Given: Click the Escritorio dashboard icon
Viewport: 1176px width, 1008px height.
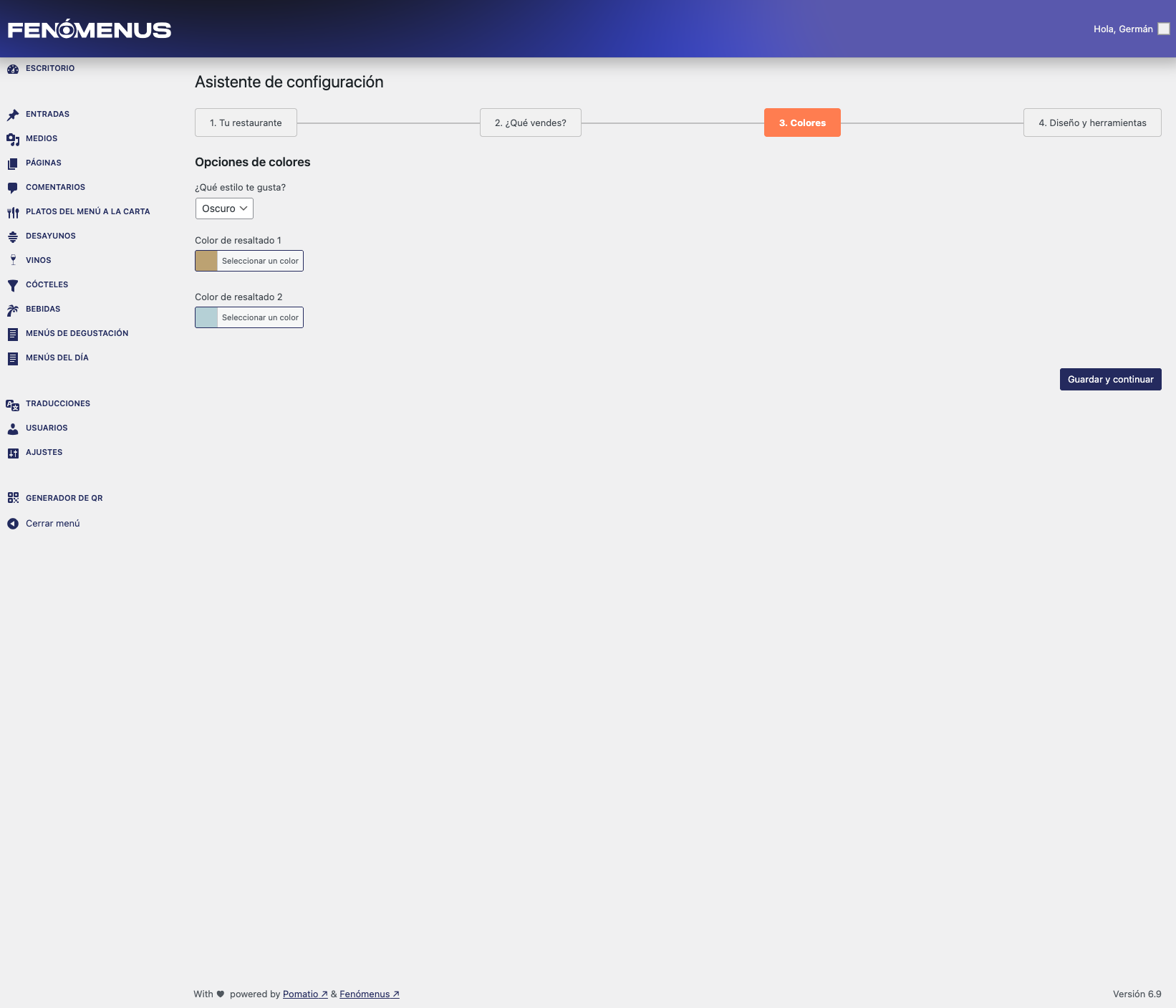Looking at the screenshot, I should [x=13, y=69].
